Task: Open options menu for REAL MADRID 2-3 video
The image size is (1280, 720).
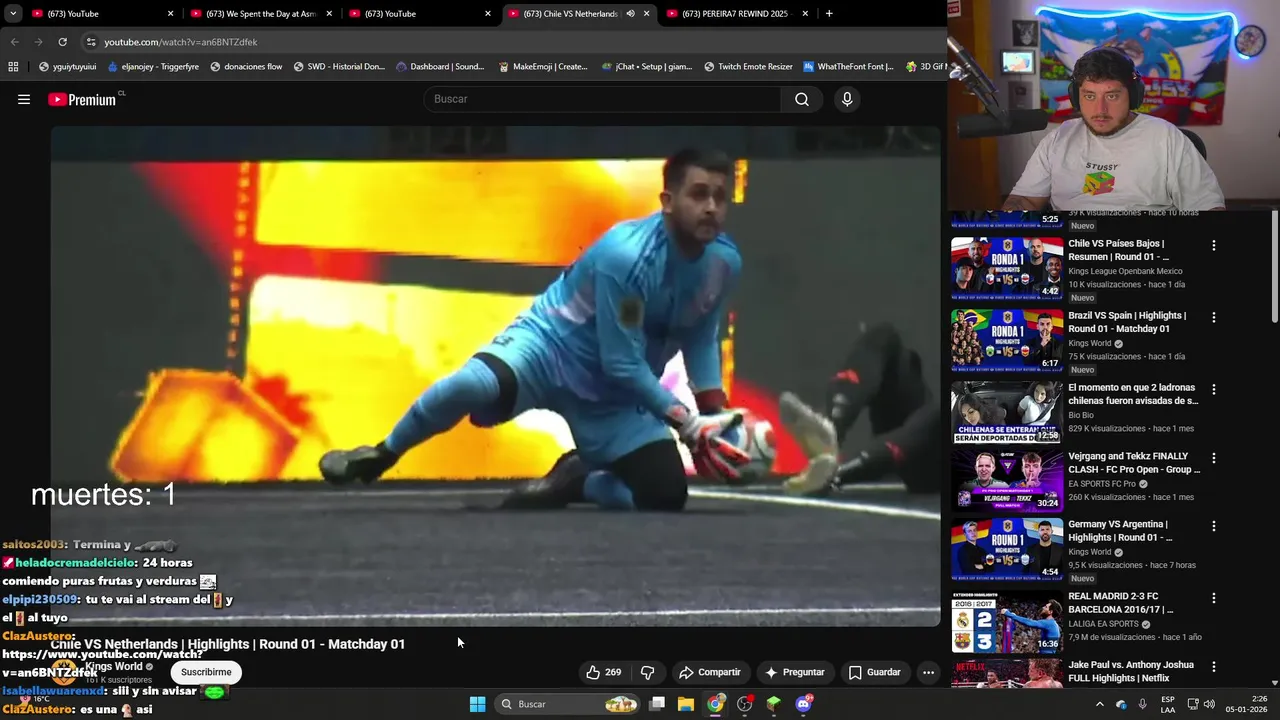Action: [1214, 598]
